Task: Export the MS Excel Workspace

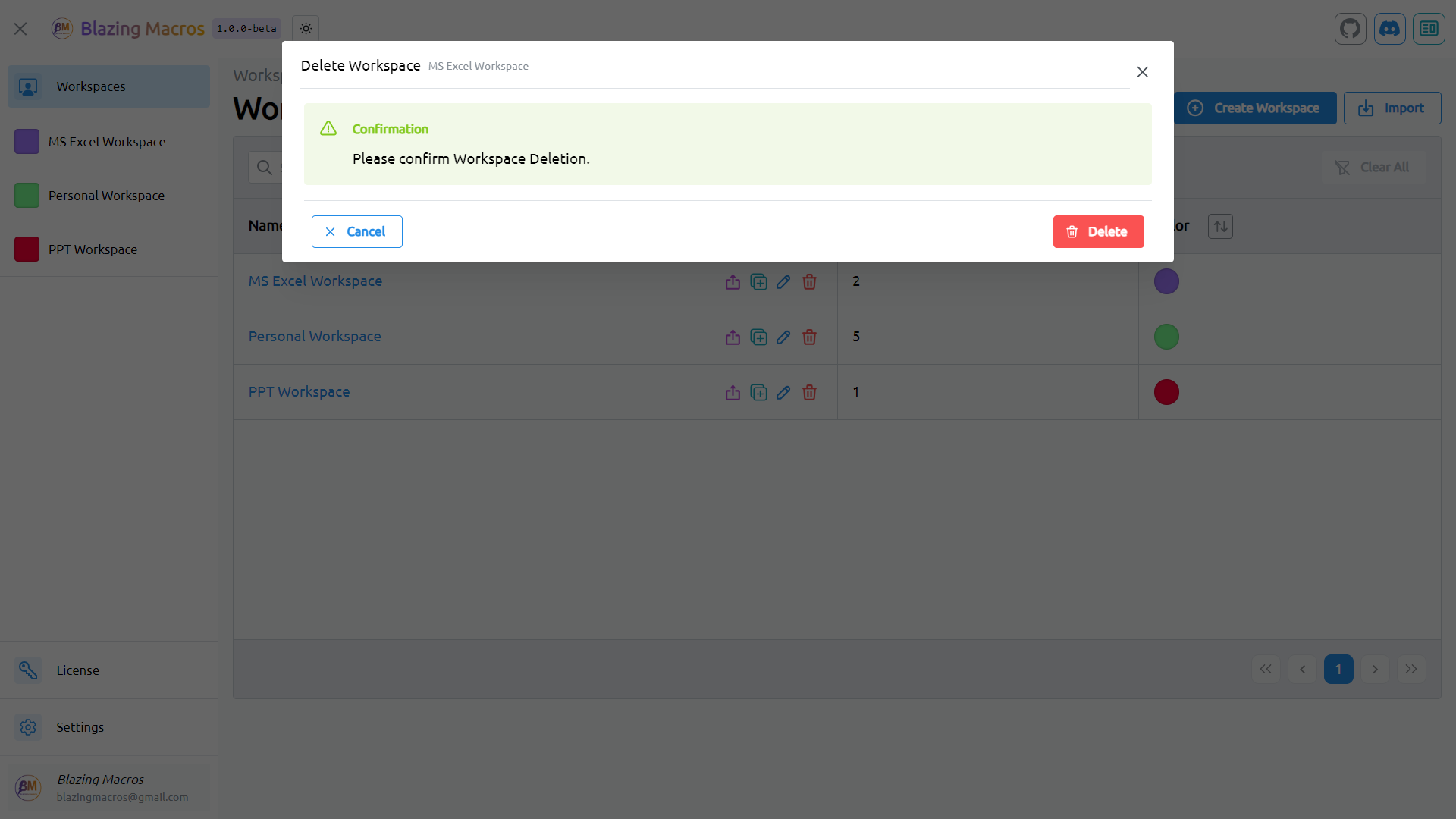Action: pos(733,282)
